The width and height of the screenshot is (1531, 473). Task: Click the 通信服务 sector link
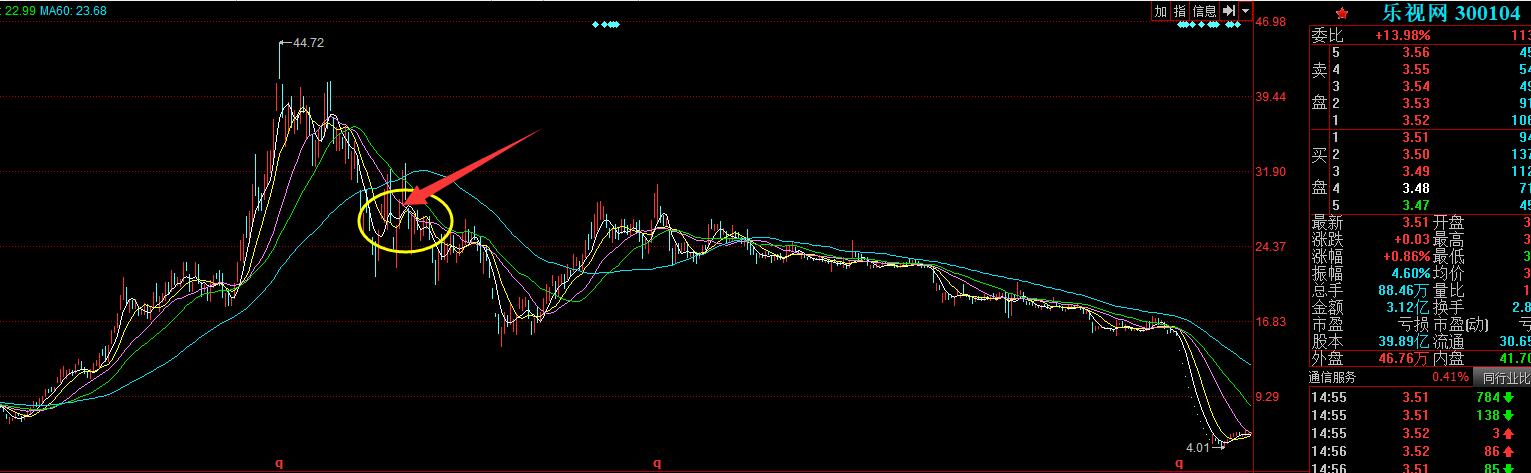coord(1333,378)
